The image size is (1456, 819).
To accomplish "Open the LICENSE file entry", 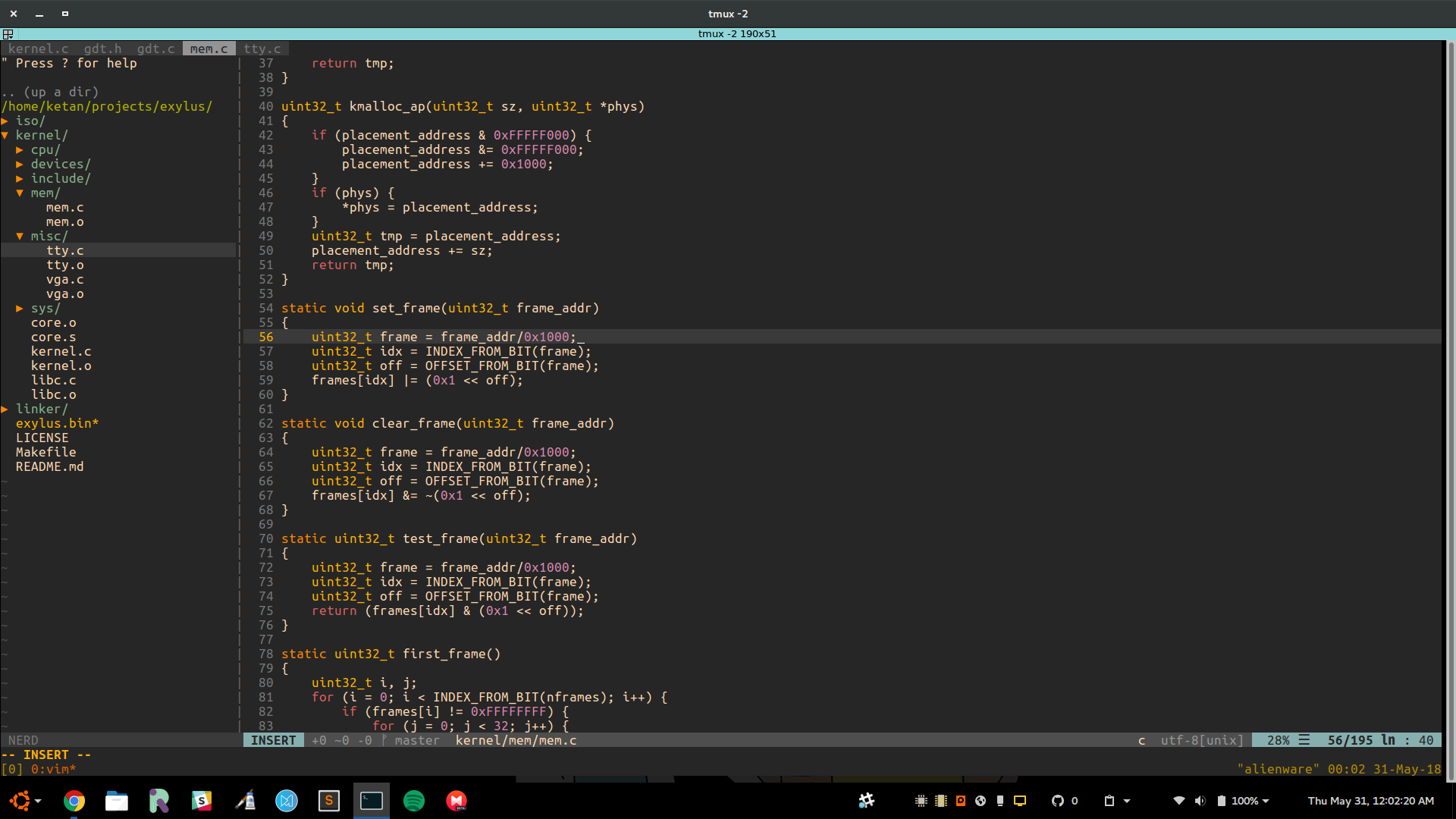I will 42,438.
